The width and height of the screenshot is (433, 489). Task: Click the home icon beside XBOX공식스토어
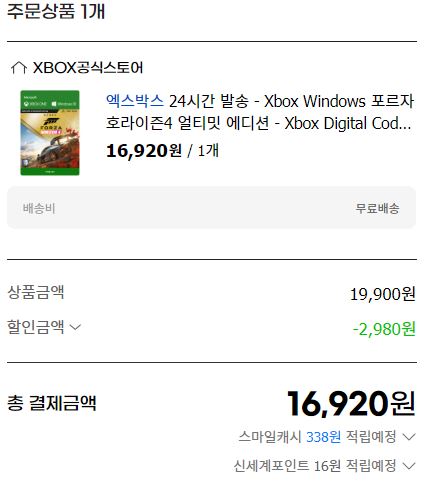(x=19, y=68)
